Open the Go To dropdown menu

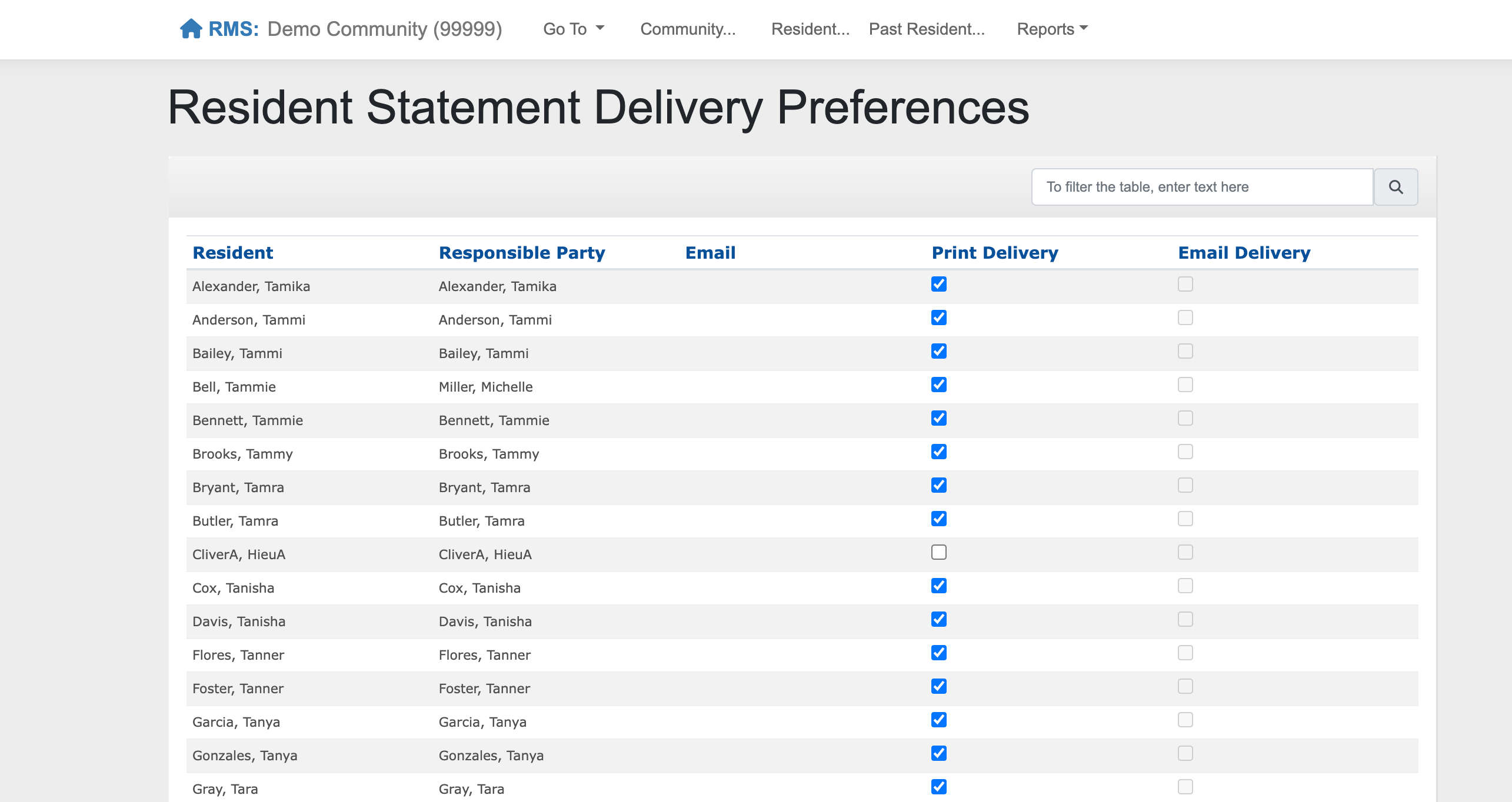coord(573,29)
